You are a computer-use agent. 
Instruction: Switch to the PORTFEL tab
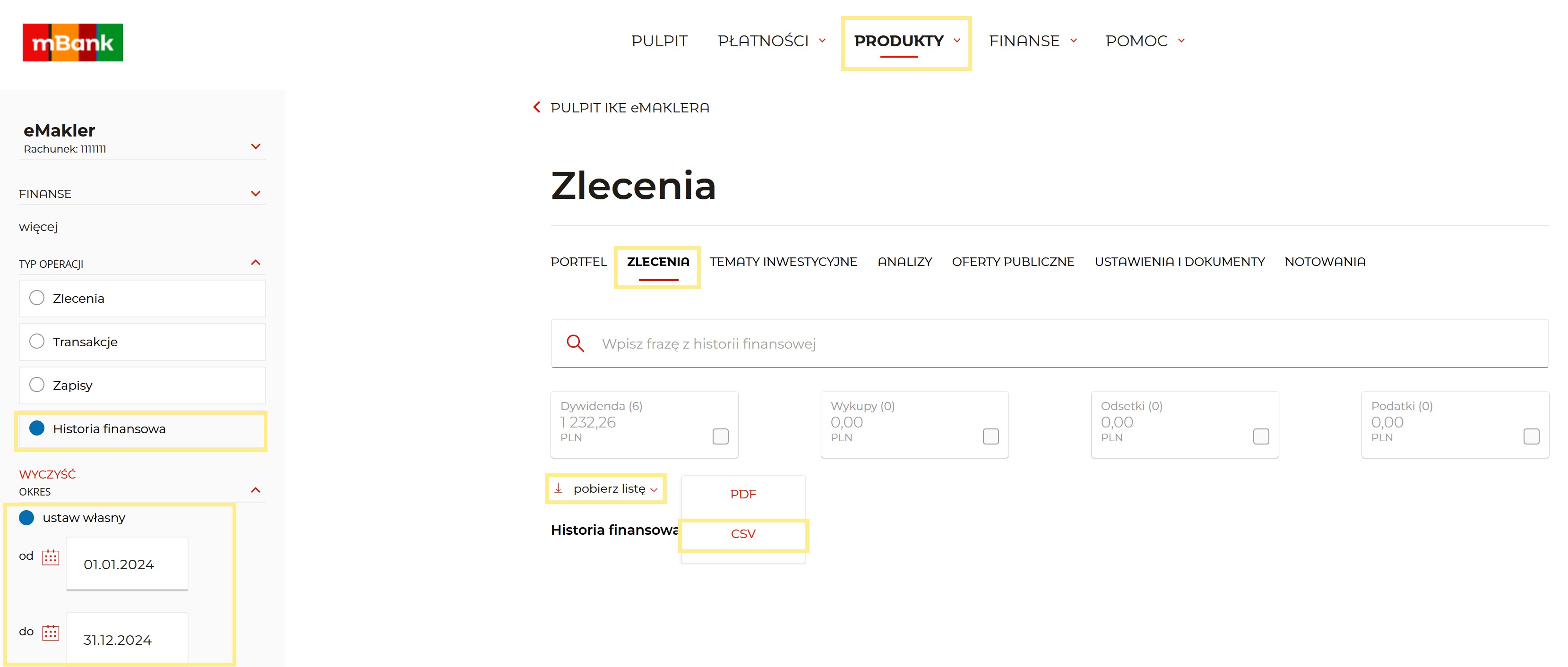click(578, 262)
